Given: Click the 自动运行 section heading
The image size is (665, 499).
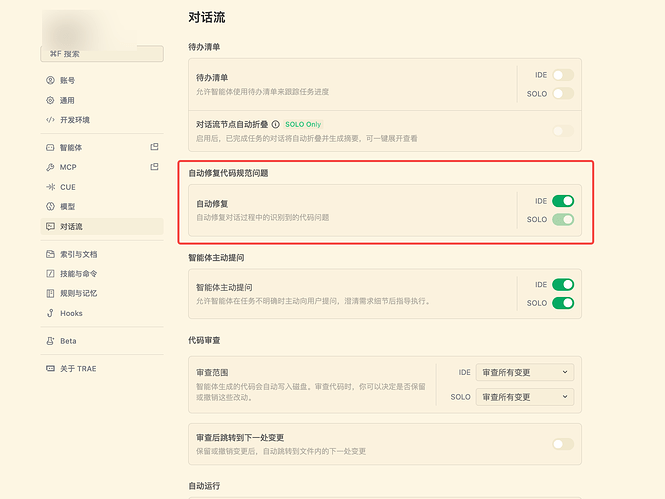Looking at the screenshot, I should 204,486.
